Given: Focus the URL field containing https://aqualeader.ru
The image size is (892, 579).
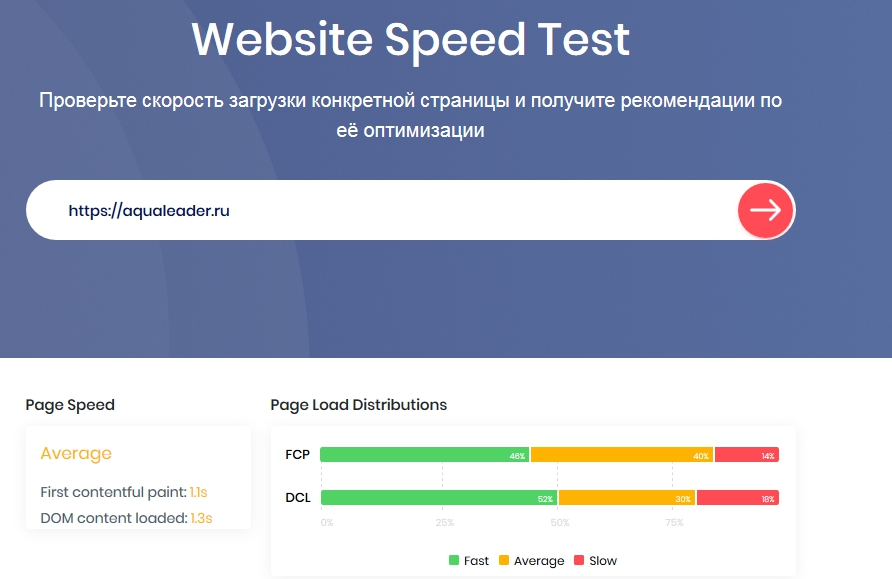Looking at the screenshot, I should tap(380, 211).
